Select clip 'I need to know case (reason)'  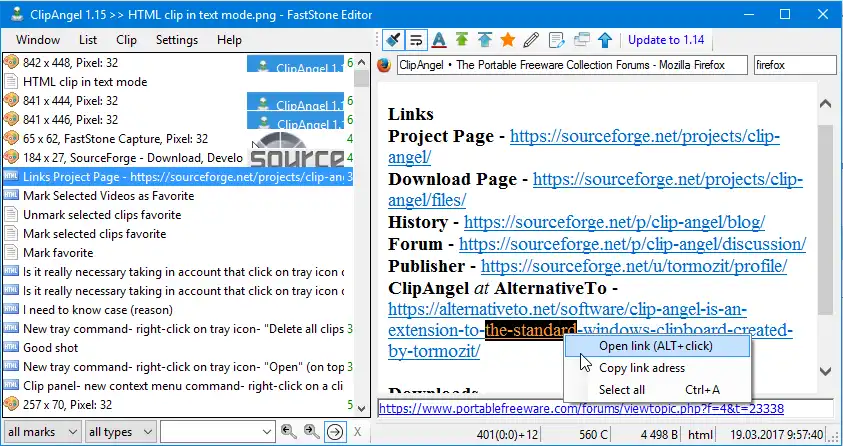178,310
